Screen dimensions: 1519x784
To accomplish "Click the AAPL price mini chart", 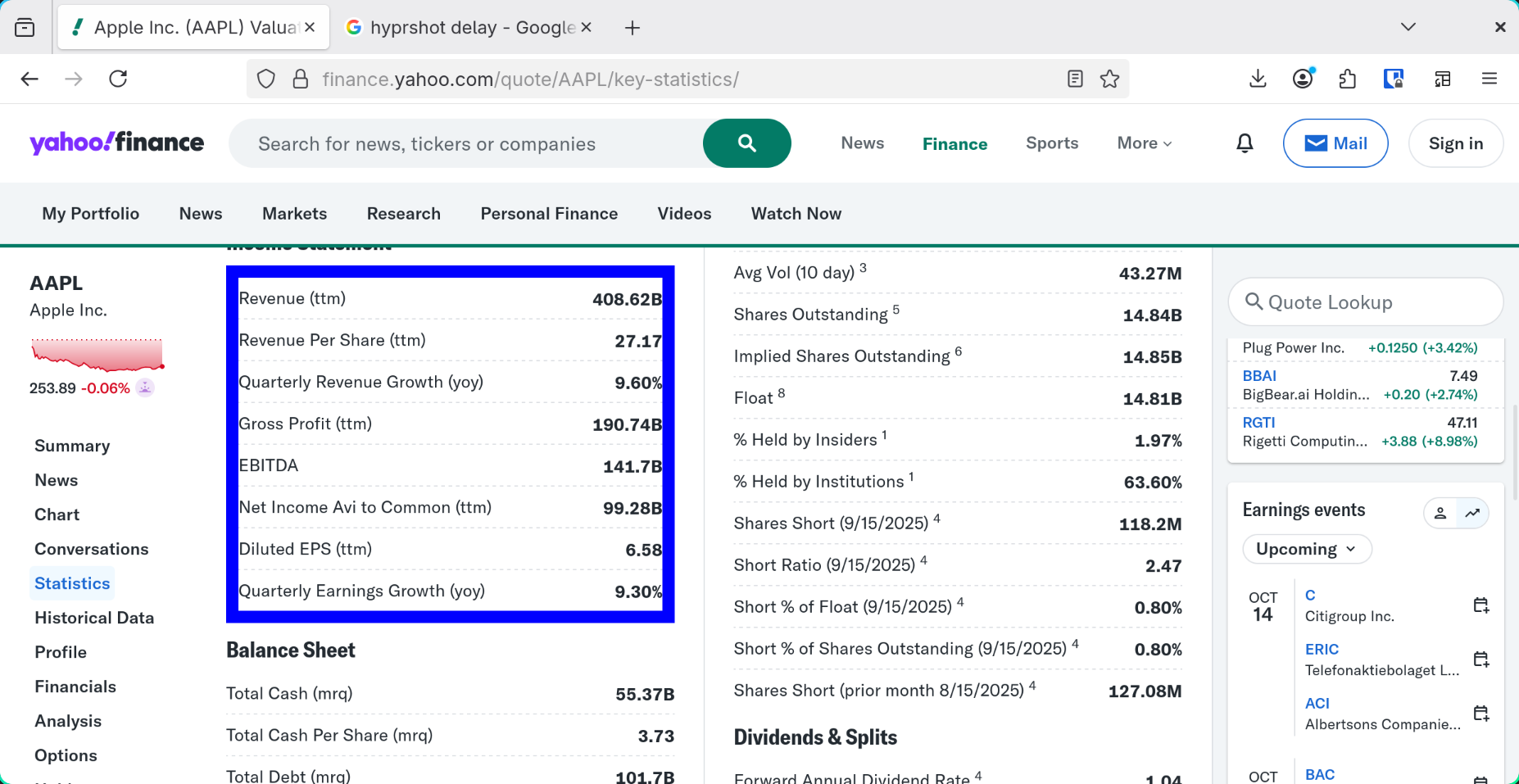I will click(x=97, y=355).
